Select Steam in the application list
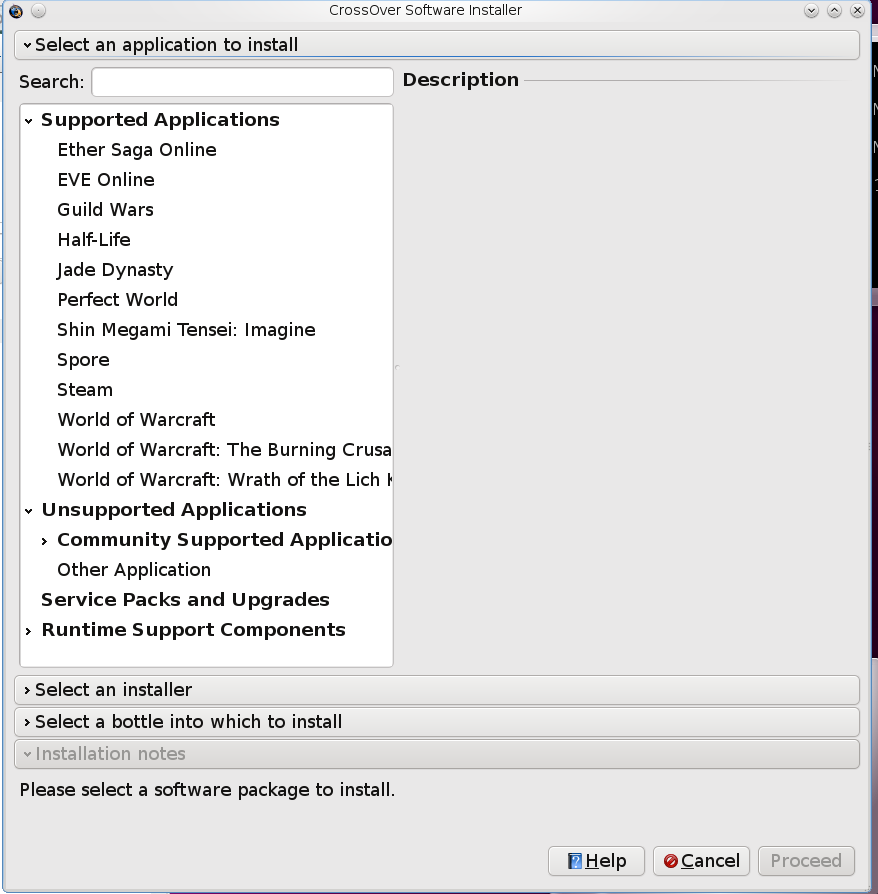 point(85,390)
